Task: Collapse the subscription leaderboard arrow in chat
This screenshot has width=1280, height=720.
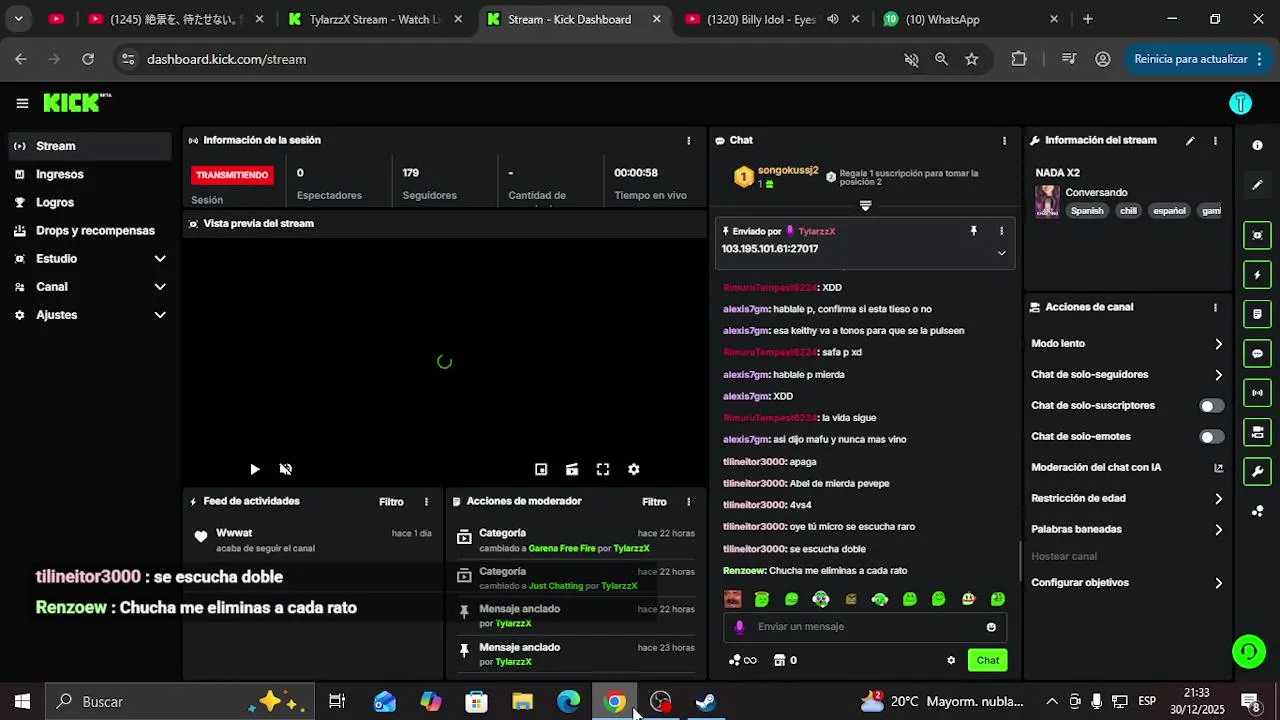Action: point(866,206)
